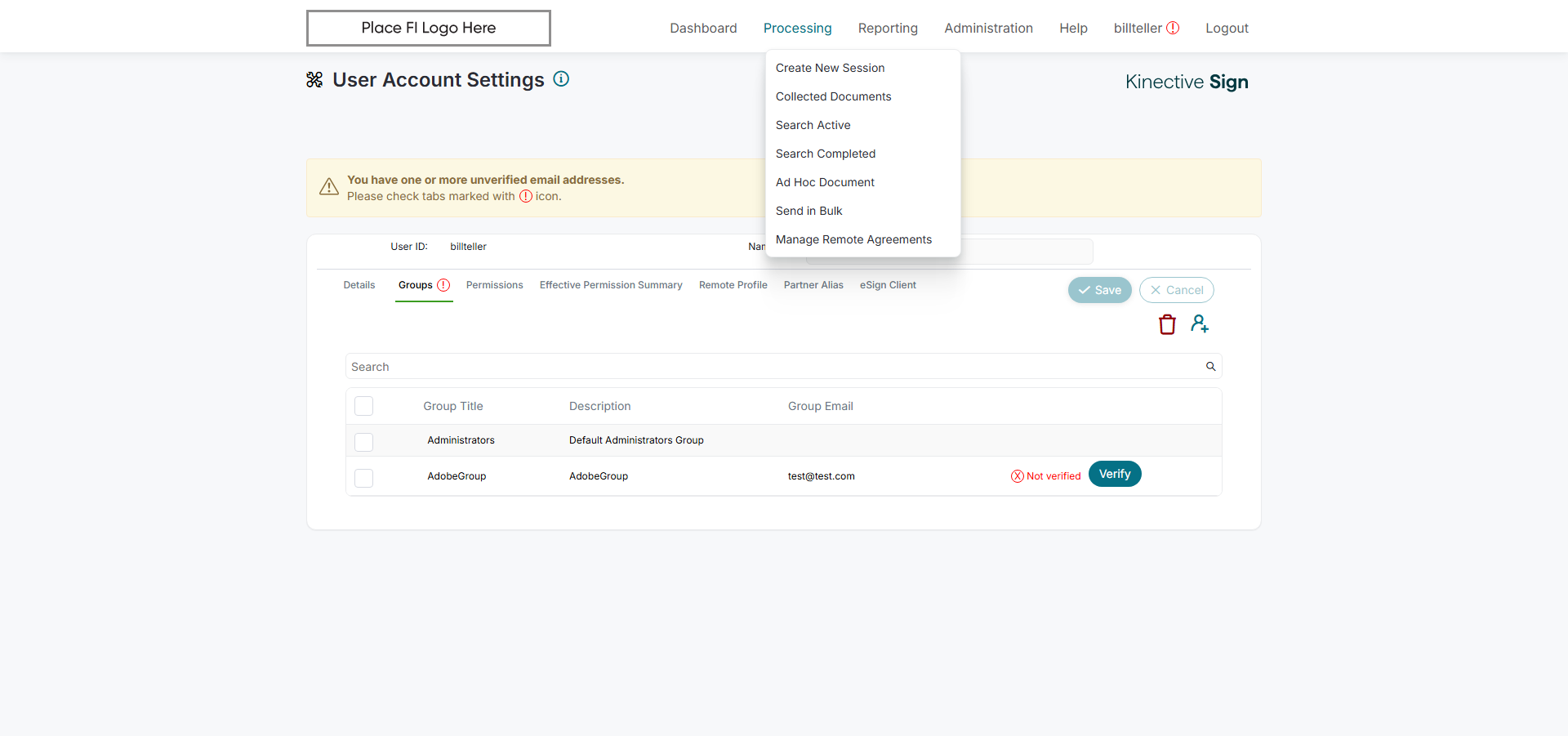1568x736 pixels.
Task: Expand the Administration menu
Action: [x=988, y=28]
